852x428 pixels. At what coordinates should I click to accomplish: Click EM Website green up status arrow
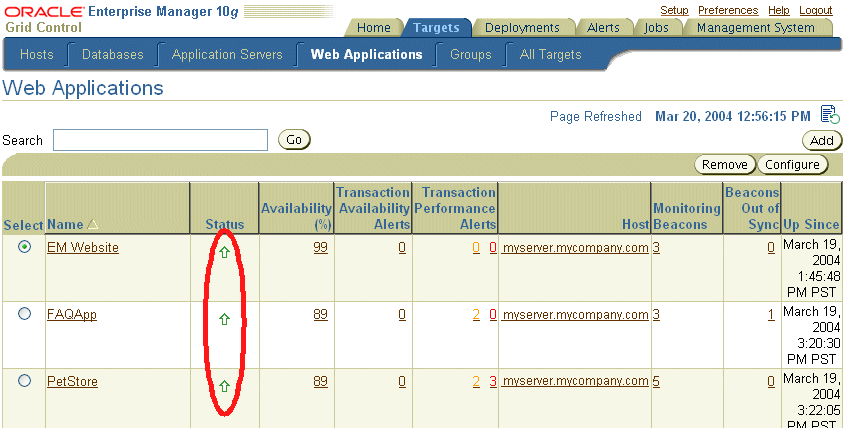click(x=224, y=253)
